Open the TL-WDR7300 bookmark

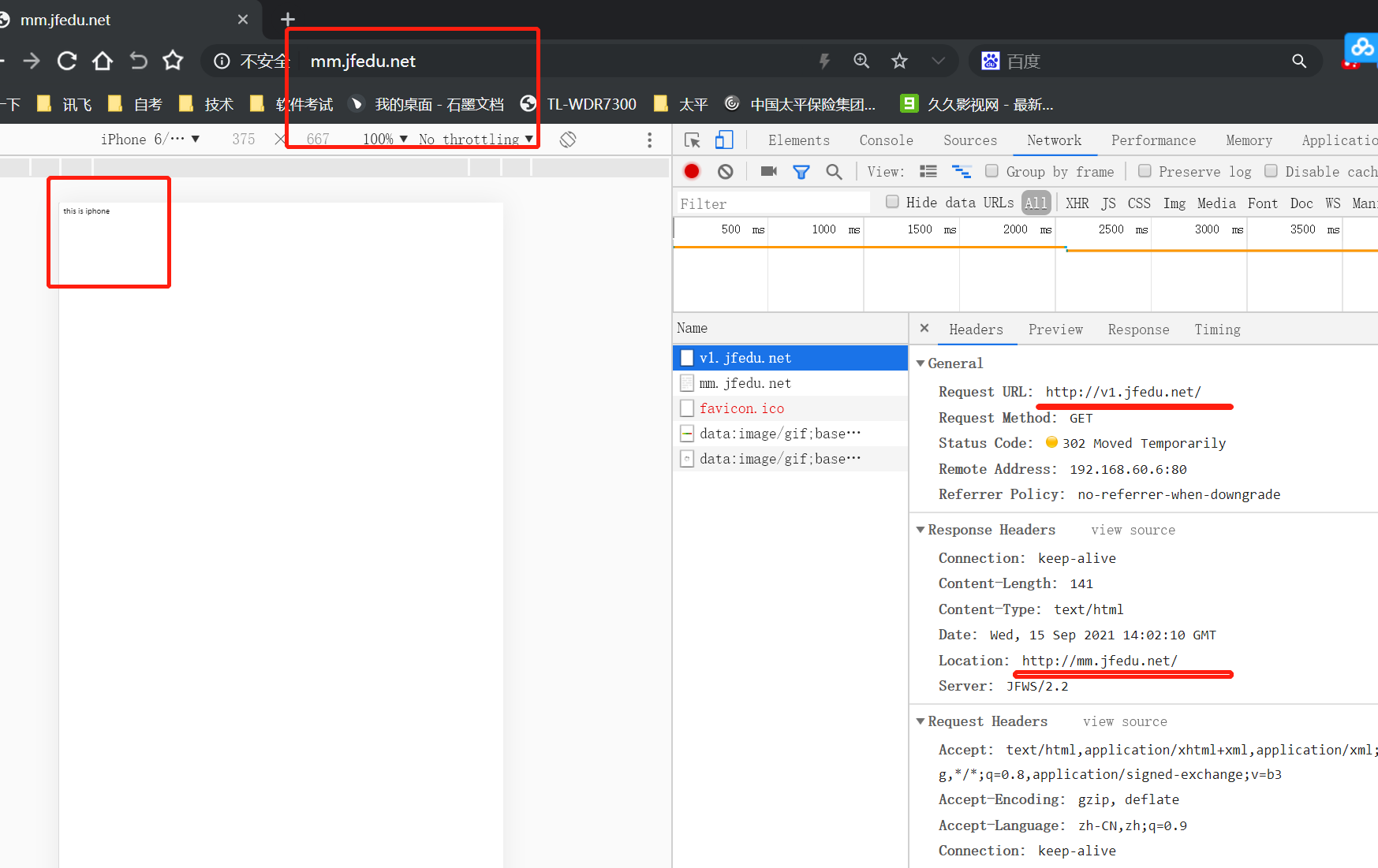(578, 104)
